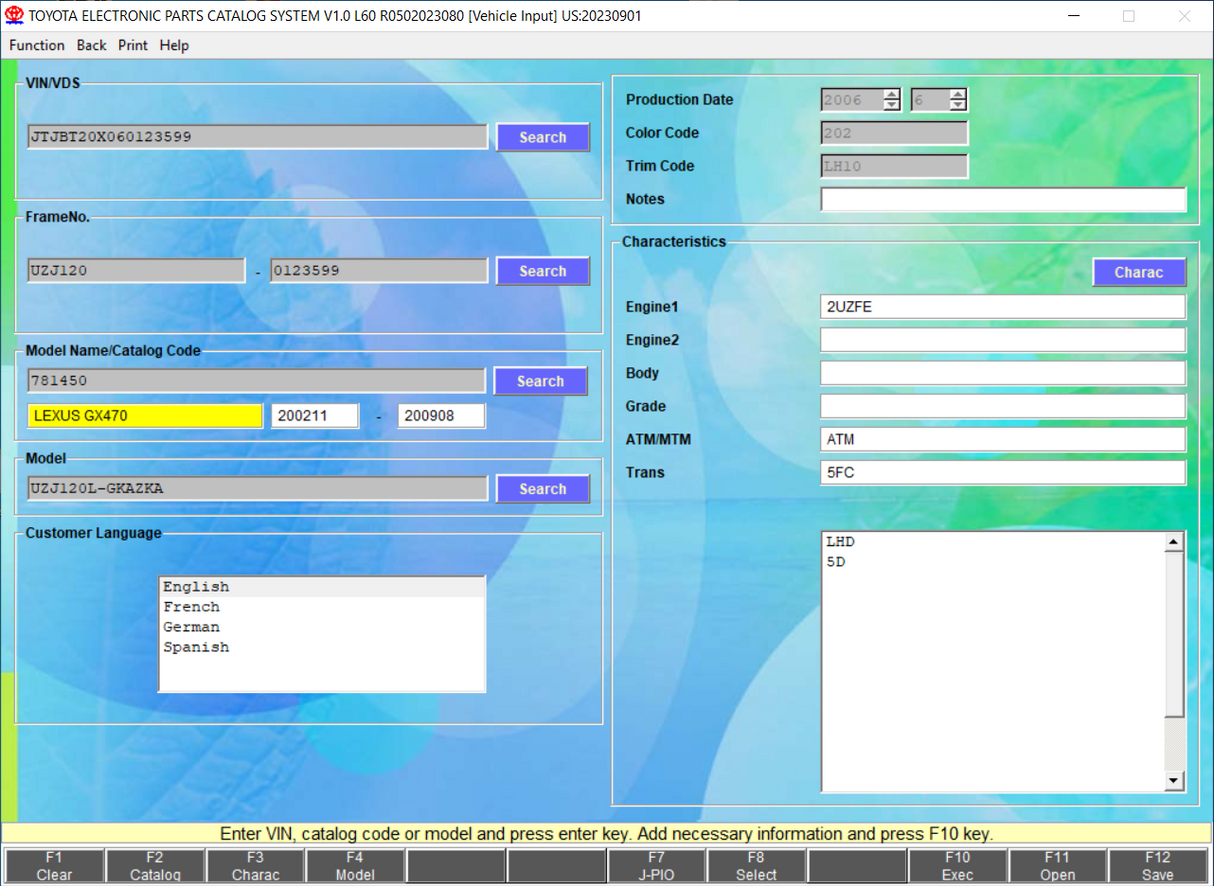Select French in Customer Language list
1214x886 pixels.
pyautogui.click(x=192, y=607)
